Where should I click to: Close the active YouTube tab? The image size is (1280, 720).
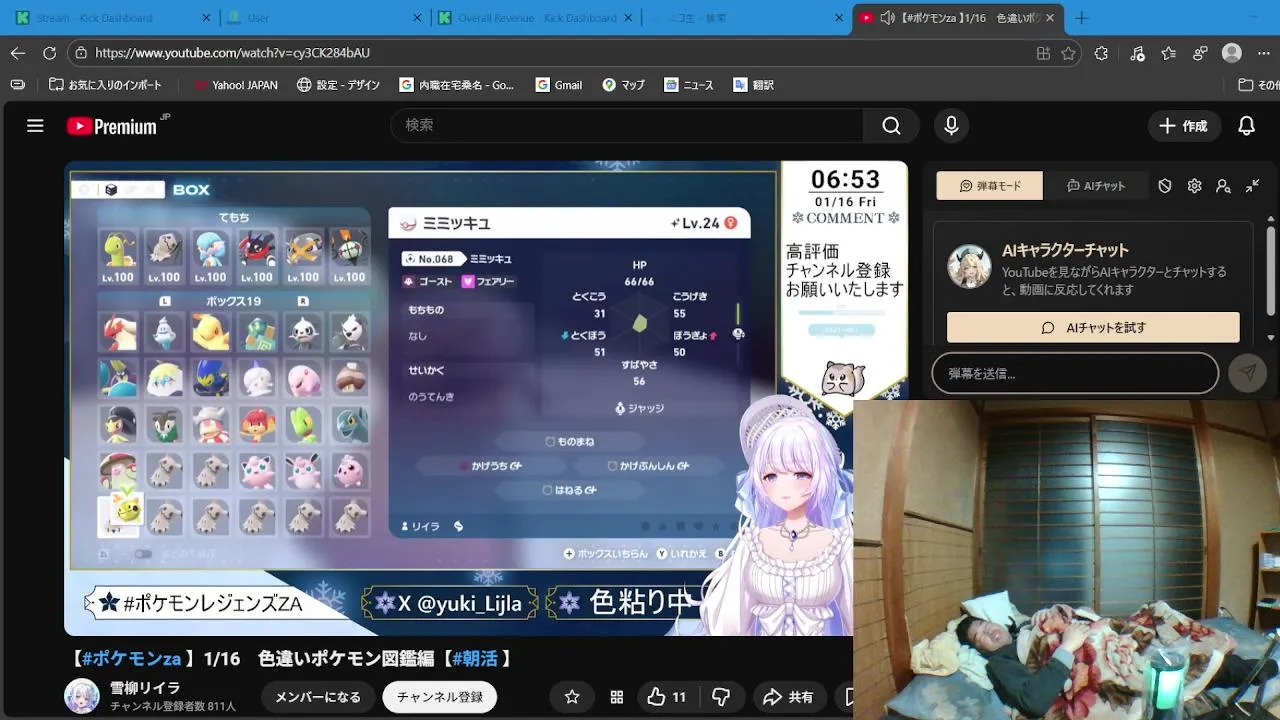point(1050,18)
